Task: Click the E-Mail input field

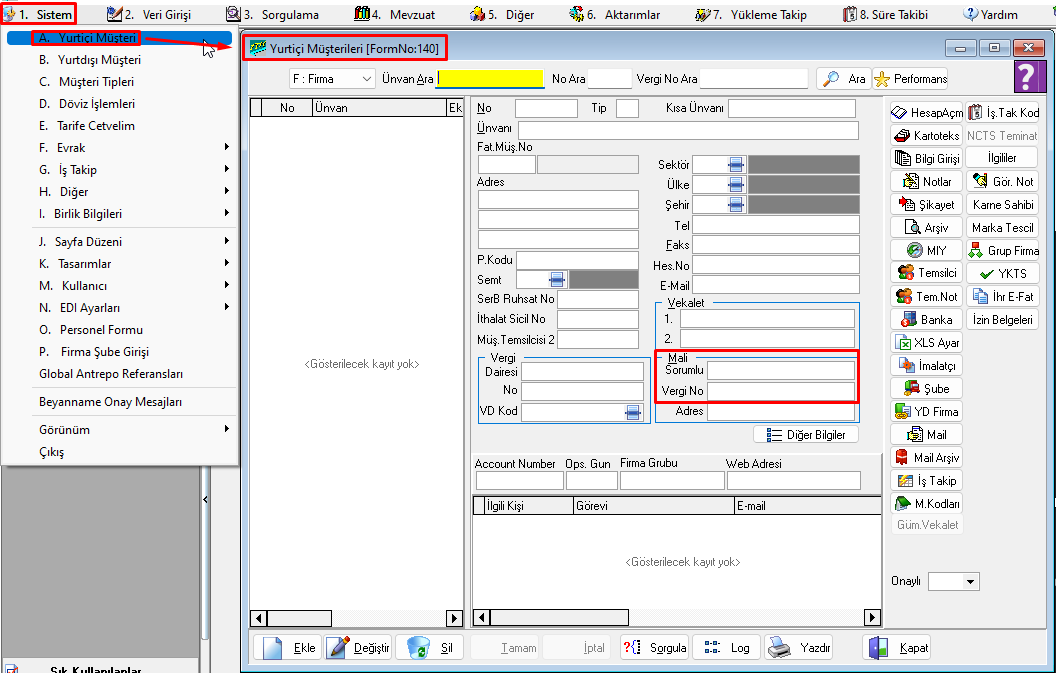Action: click(x=776, y=285)
